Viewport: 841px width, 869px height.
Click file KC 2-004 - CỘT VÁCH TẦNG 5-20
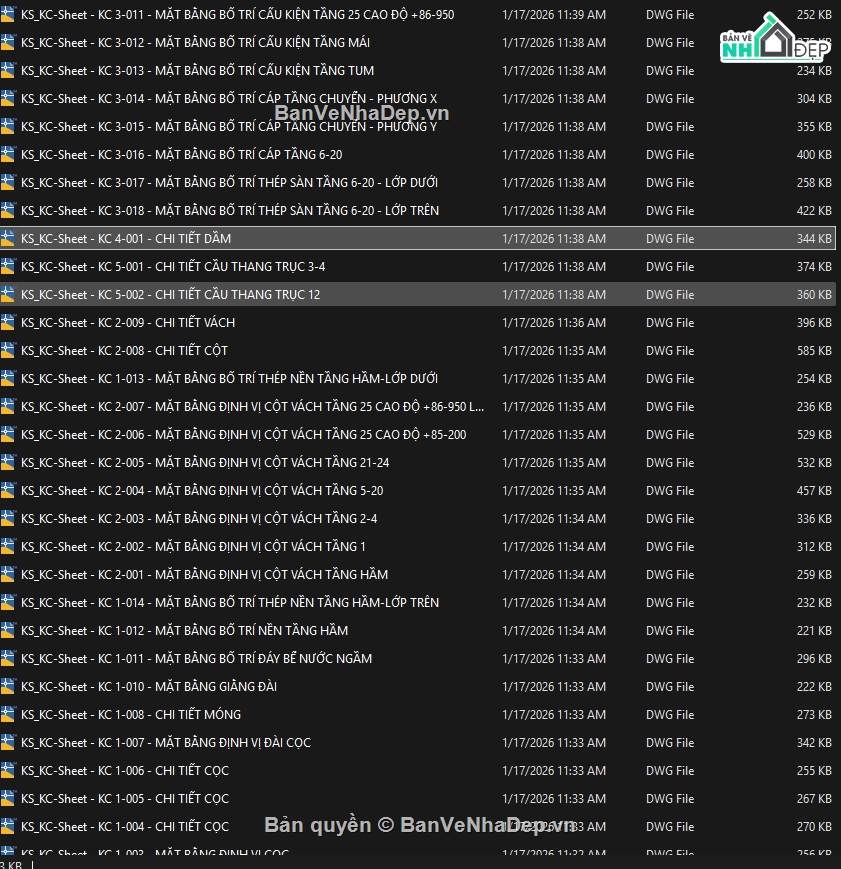(202, 490)
